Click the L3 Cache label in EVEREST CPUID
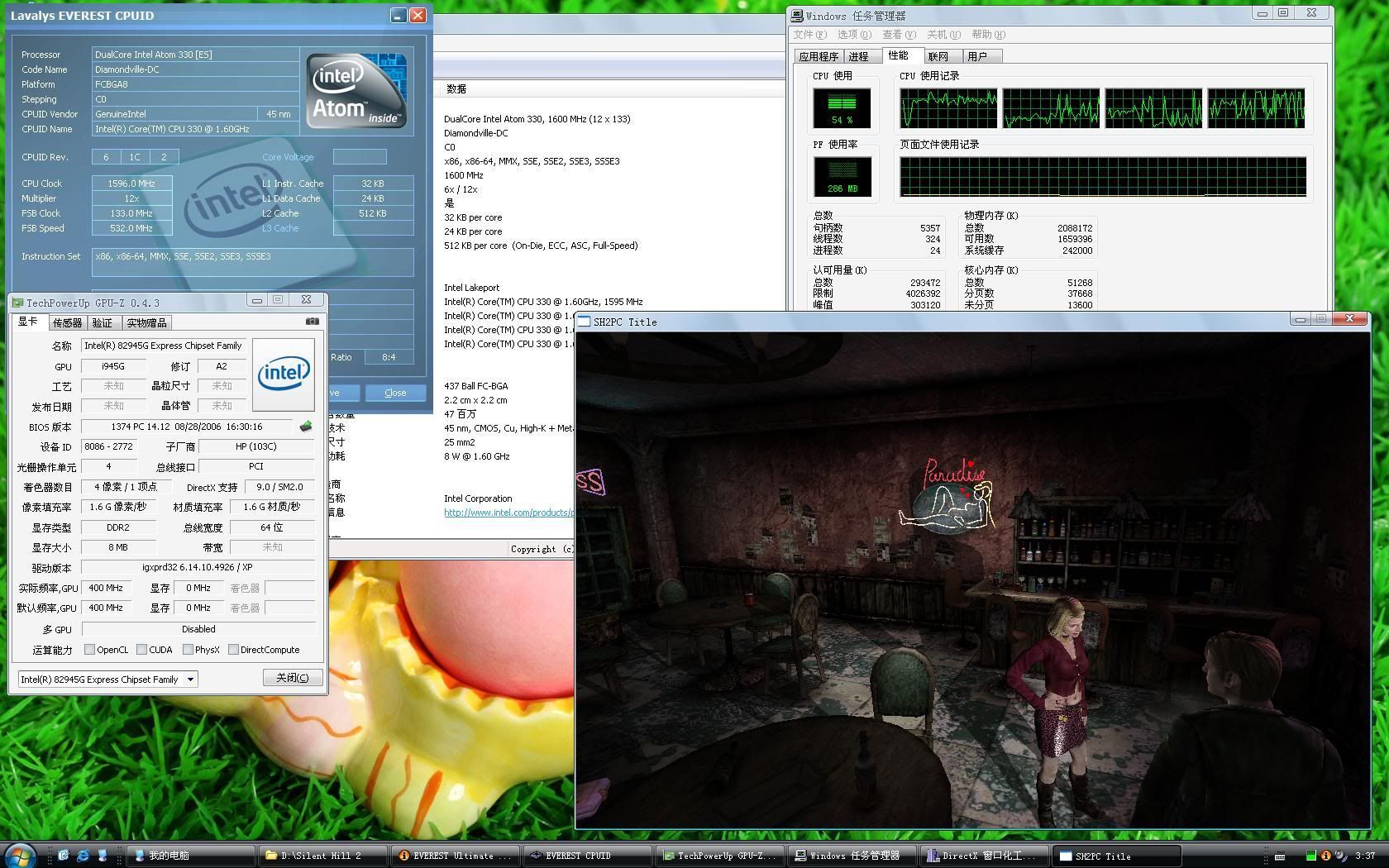1389x868 pixels. coord(280,228)
